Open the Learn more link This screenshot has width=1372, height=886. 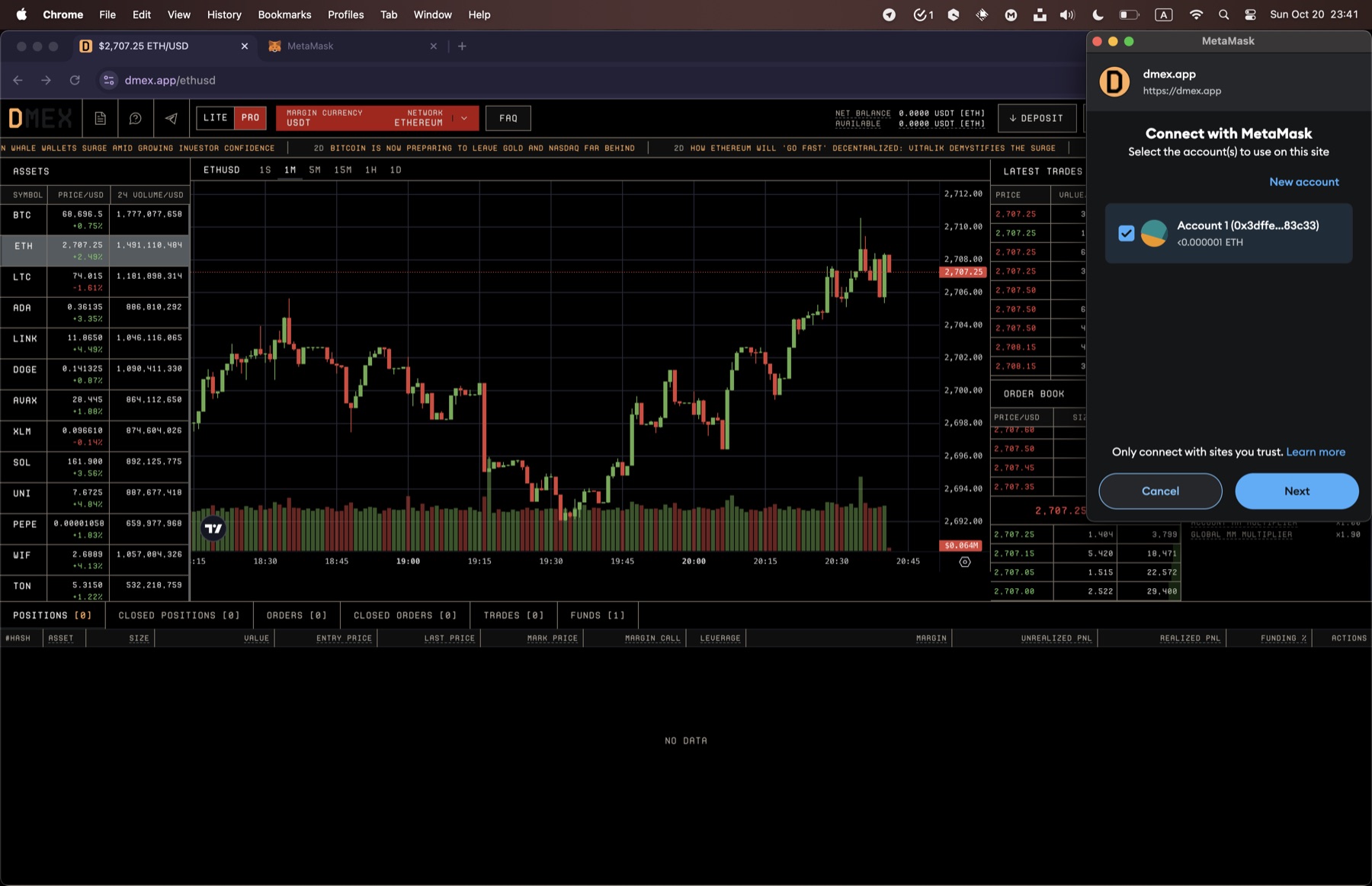[1316, 452]
